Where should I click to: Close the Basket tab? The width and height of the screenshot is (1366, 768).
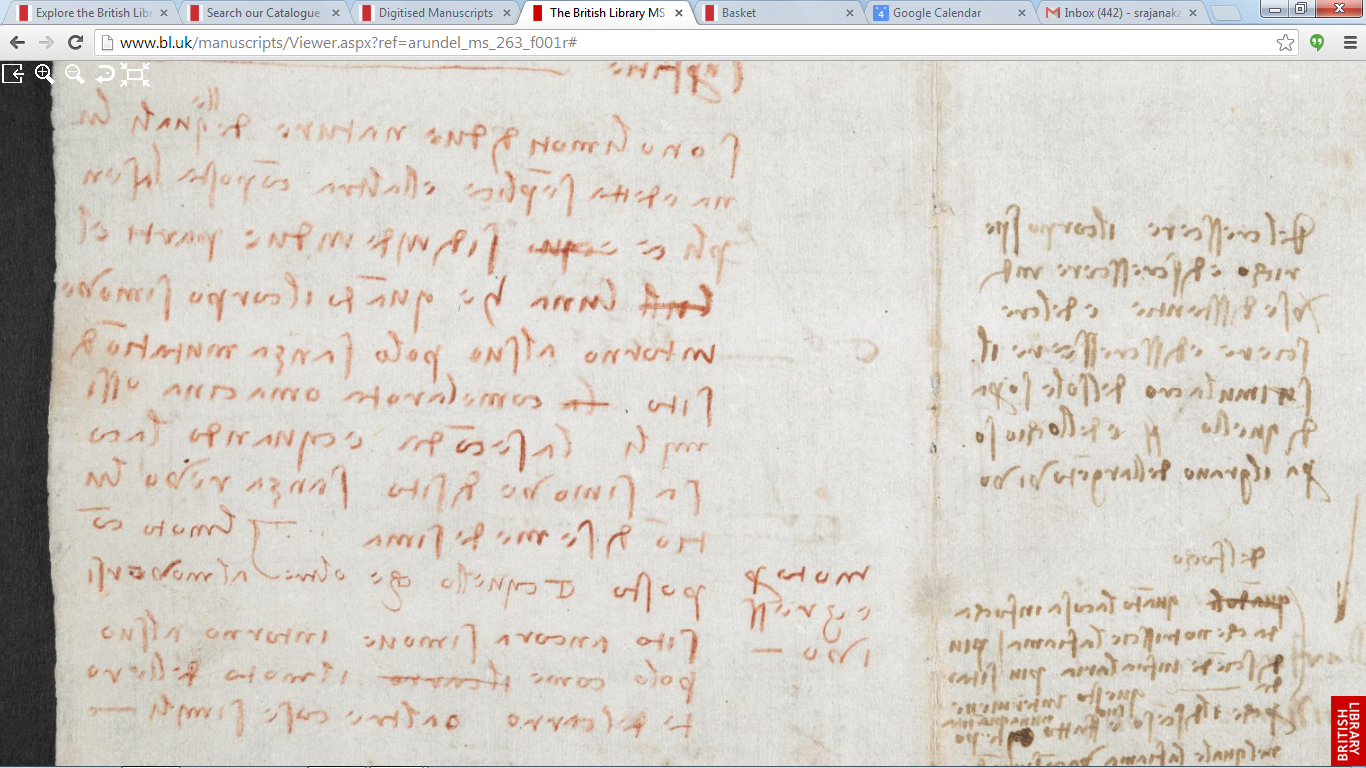[852, 13]
